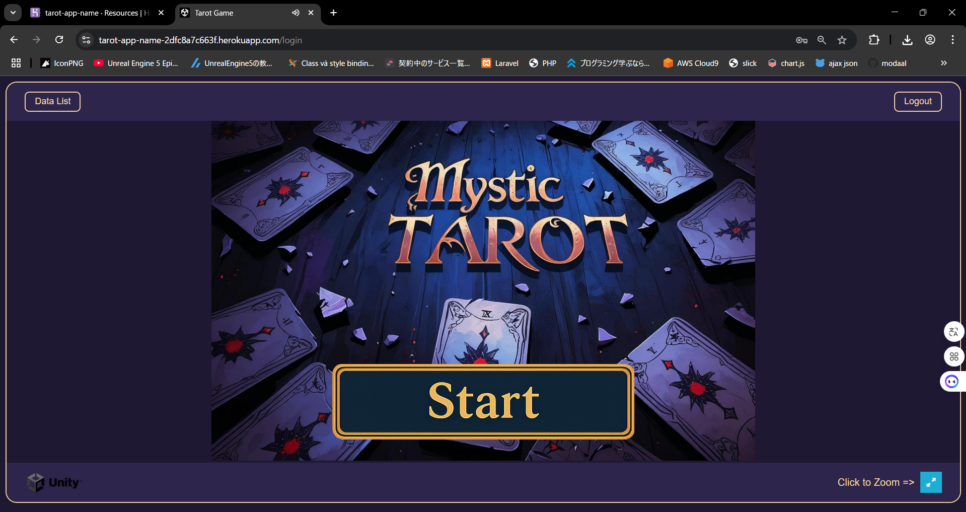966x512 pixels.
Task: Click the Start button in the game
Action: pyautogui.click(x=483, y=401)
